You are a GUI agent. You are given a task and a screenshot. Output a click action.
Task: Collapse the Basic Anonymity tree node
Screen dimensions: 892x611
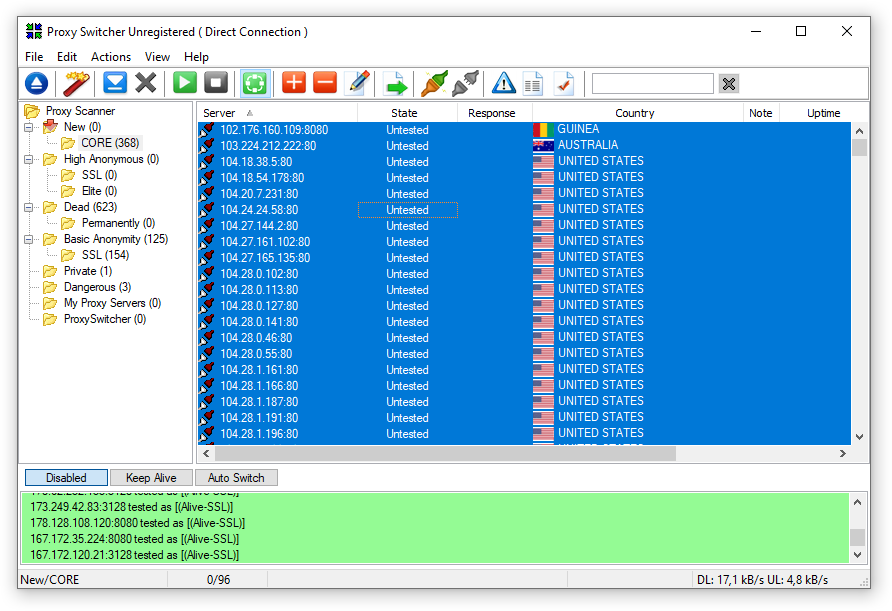[x=31, y=239]
